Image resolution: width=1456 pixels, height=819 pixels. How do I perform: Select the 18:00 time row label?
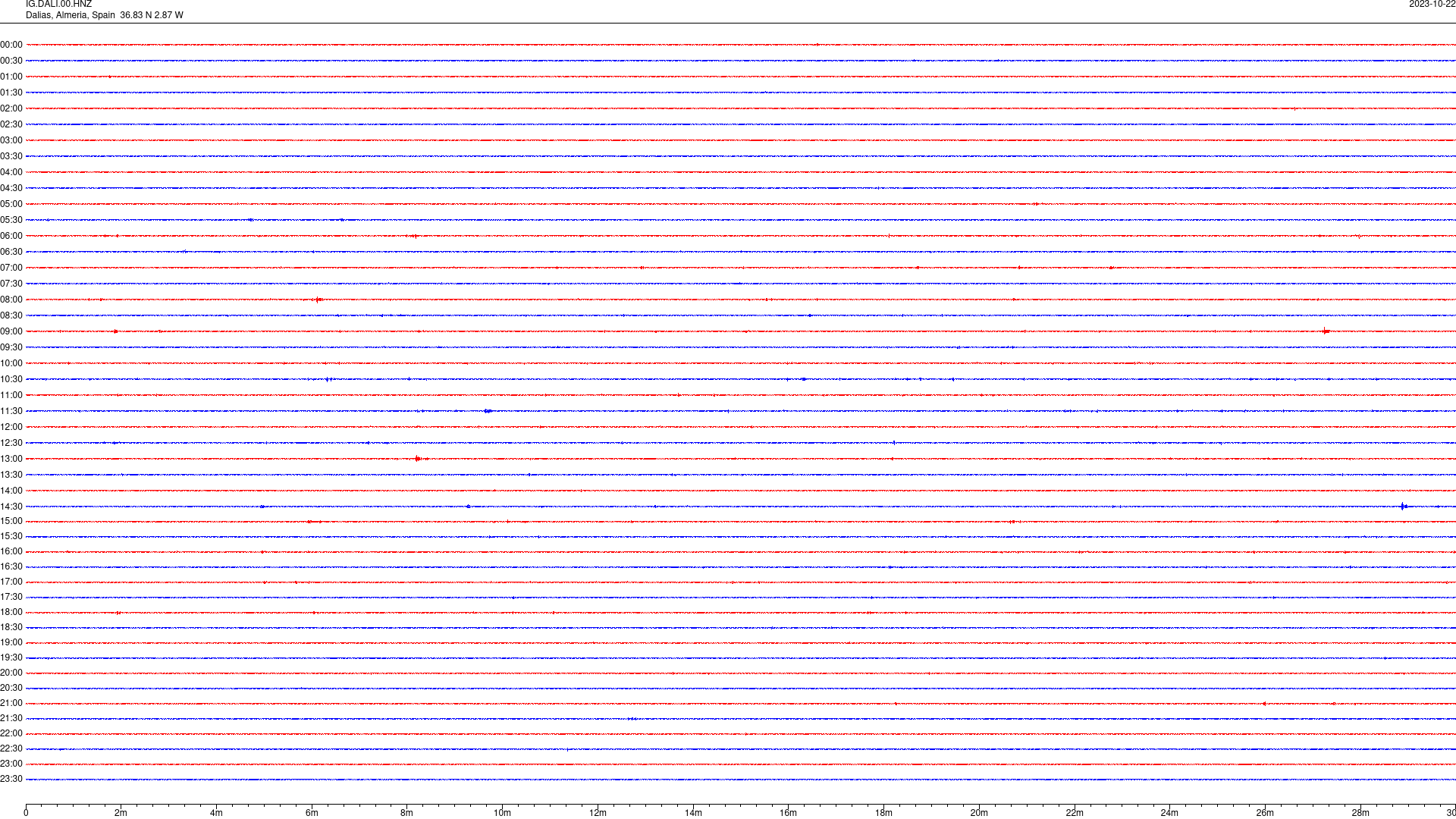point(11,612)
